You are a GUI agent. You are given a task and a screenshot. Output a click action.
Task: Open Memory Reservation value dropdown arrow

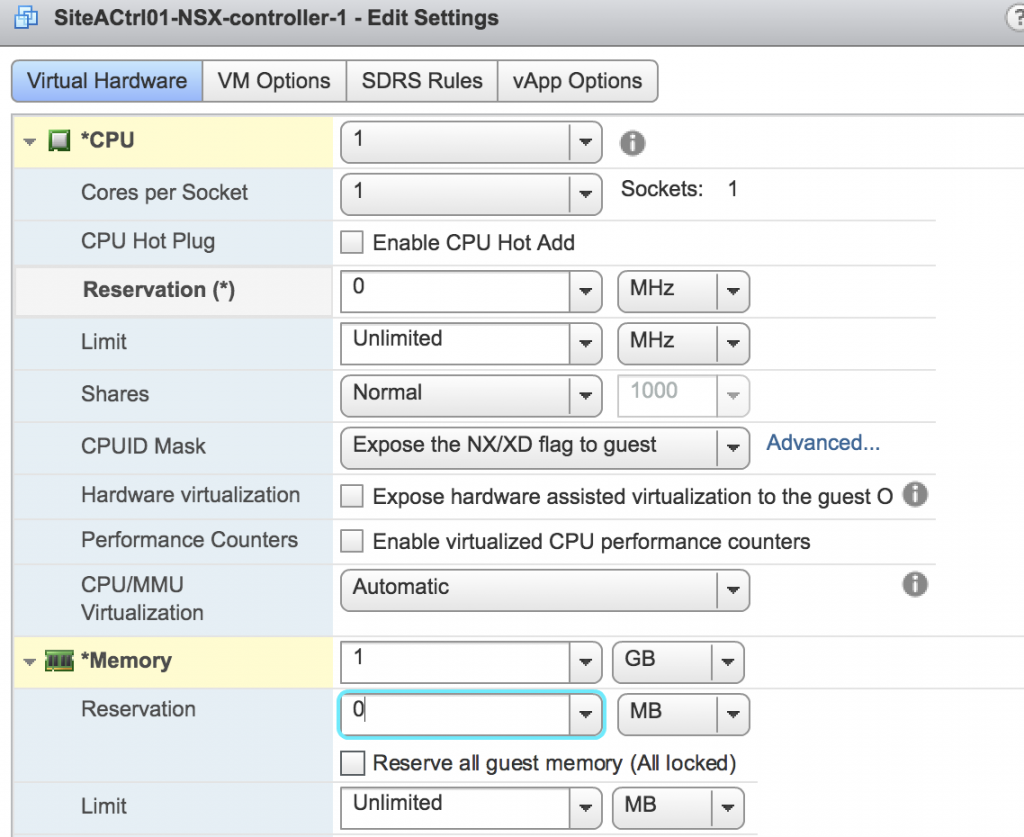coord(585,714)
